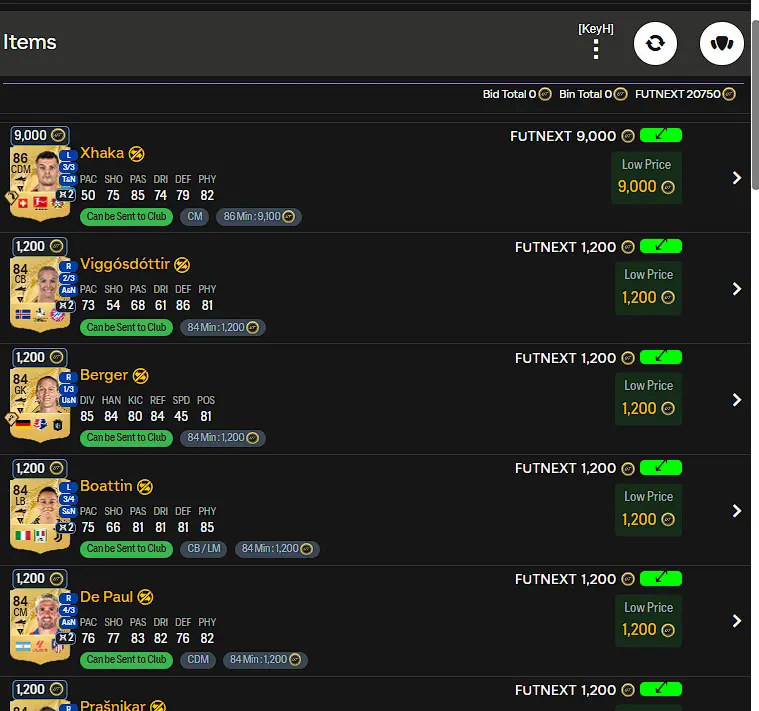Click the Low Price 1,200 box for Berger
The width and height of the screenshot is (759, 711).
pyautogui.click(x=648, y=399)
